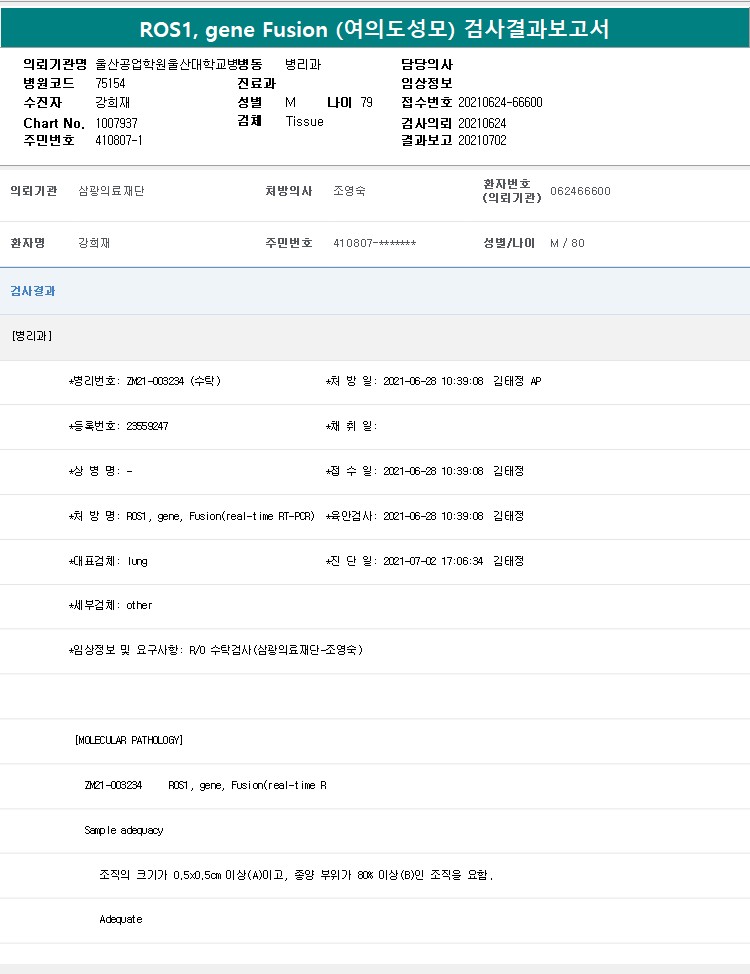
Task: Select the 대표검체 value lung
Action: (x=137, y=561)
